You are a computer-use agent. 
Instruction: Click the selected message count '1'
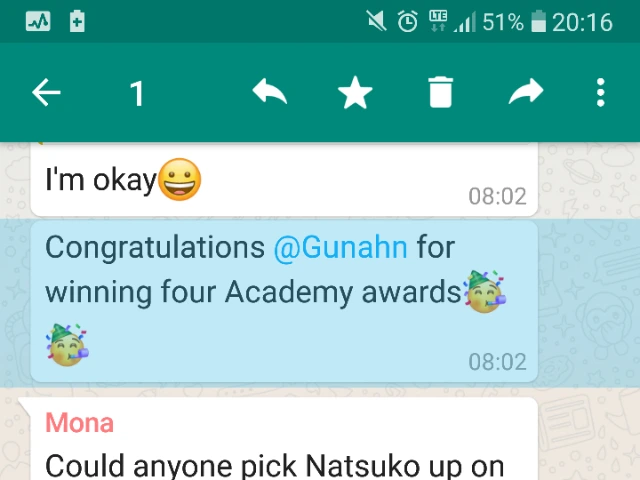coord(137,94)
